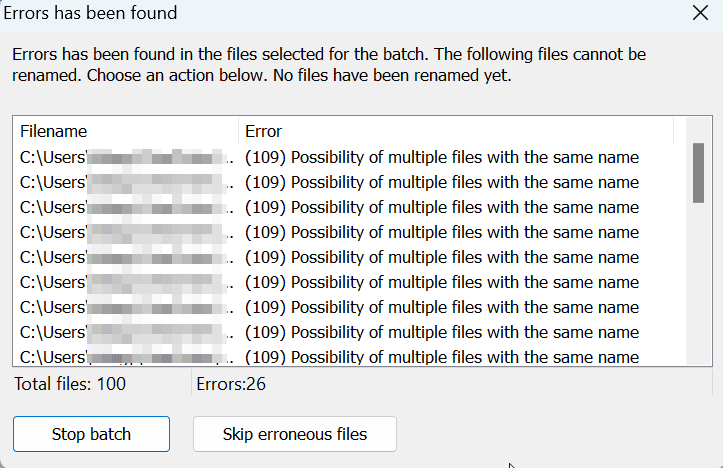723x468 pixels.
Task: Select the eighth (109) error row
Action: tap(349, 332)
